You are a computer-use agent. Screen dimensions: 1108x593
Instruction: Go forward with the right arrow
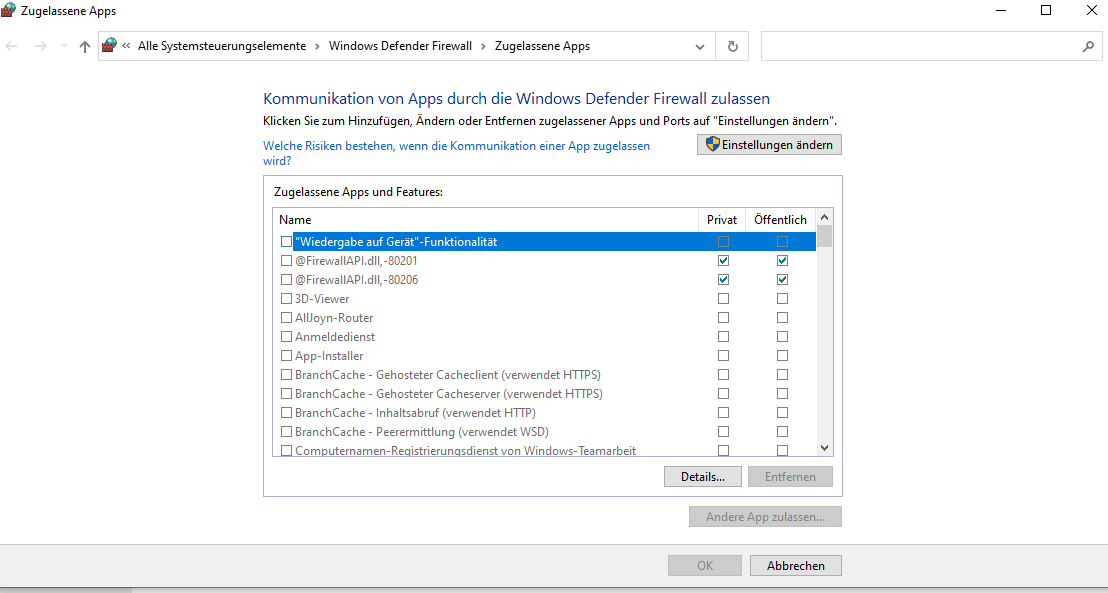pyautogui.click(x=40, y=47)
